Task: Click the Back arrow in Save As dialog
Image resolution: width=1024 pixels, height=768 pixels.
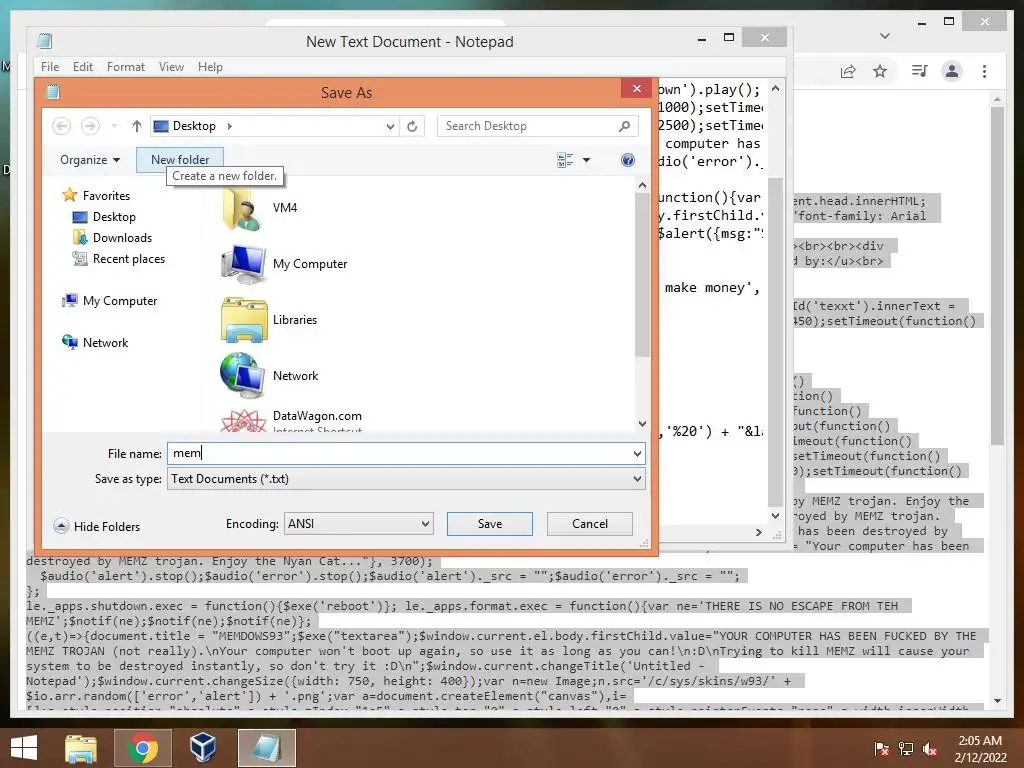Action: (61, 126)
